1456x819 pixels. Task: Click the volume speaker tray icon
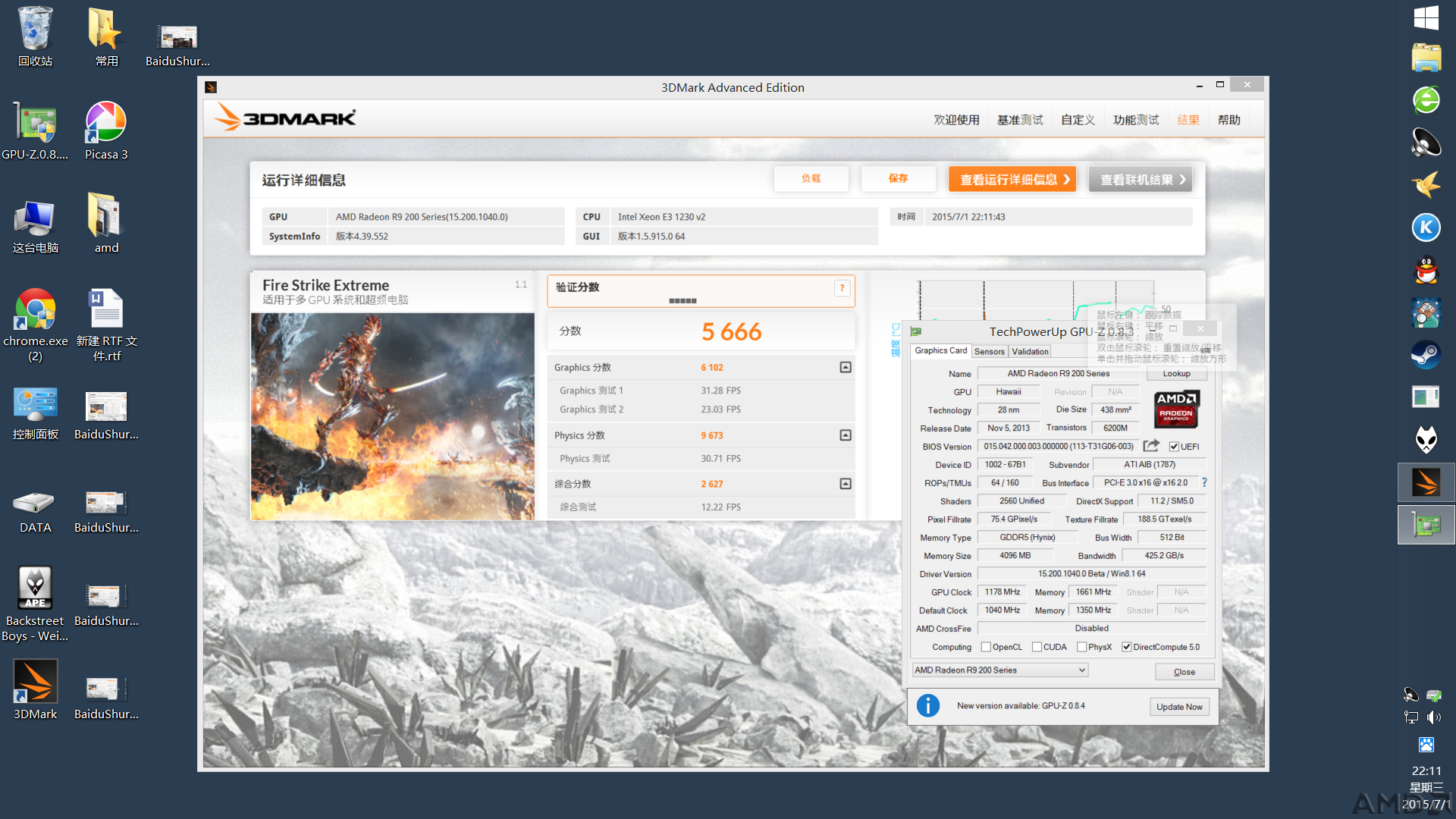[1433, 717]
